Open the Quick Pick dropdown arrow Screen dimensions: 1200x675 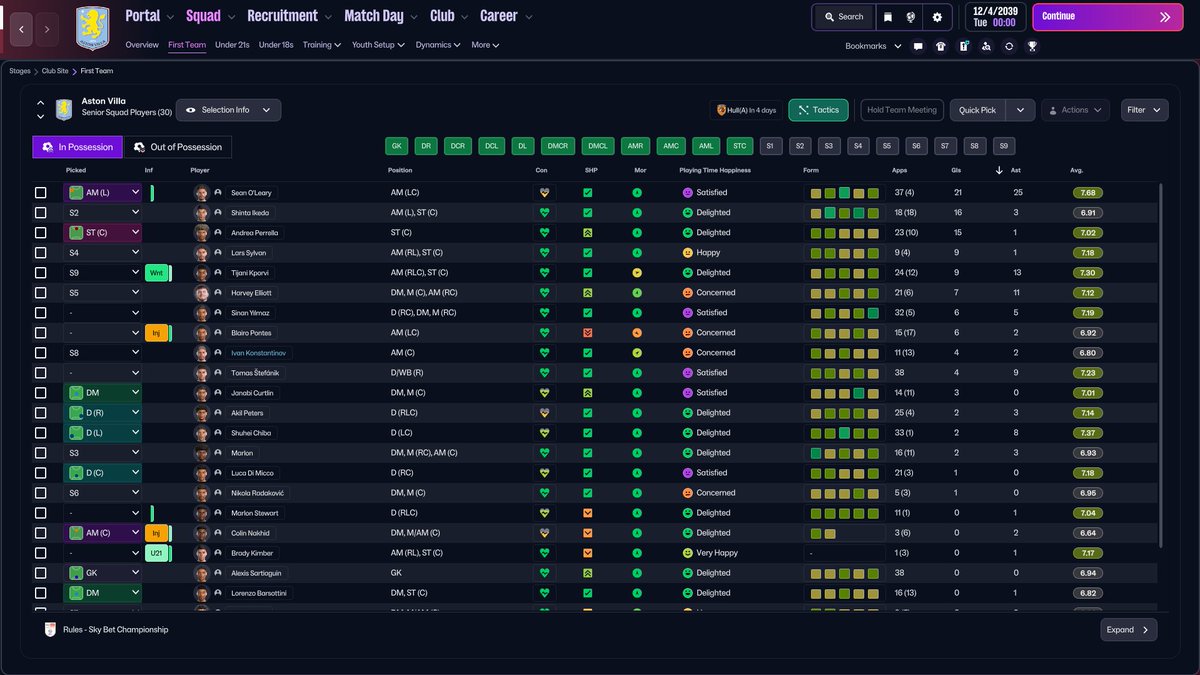tap(1020, 110)
